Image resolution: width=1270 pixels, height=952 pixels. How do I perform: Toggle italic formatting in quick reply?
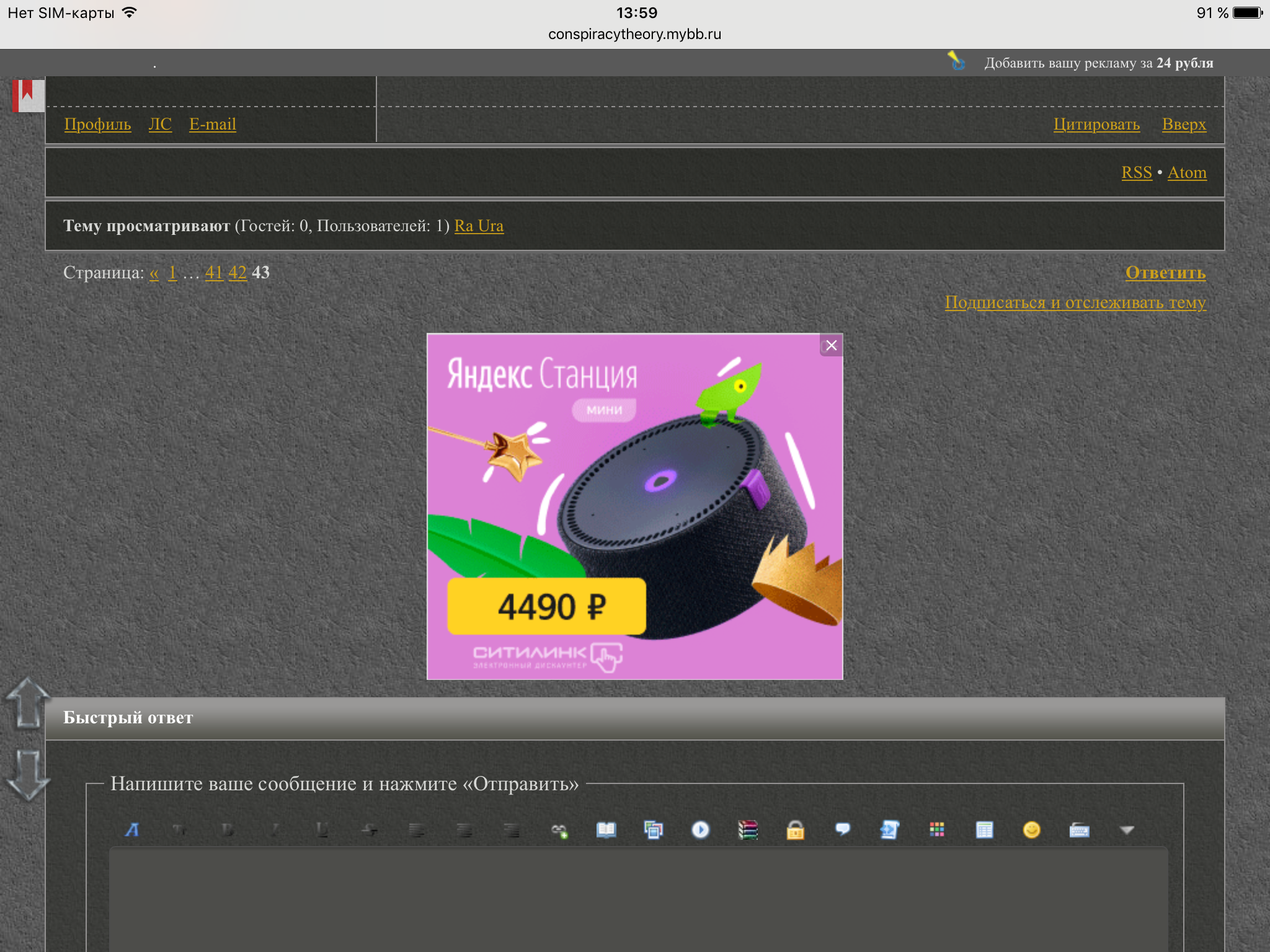pyautogui.click(x=274, y=830)
